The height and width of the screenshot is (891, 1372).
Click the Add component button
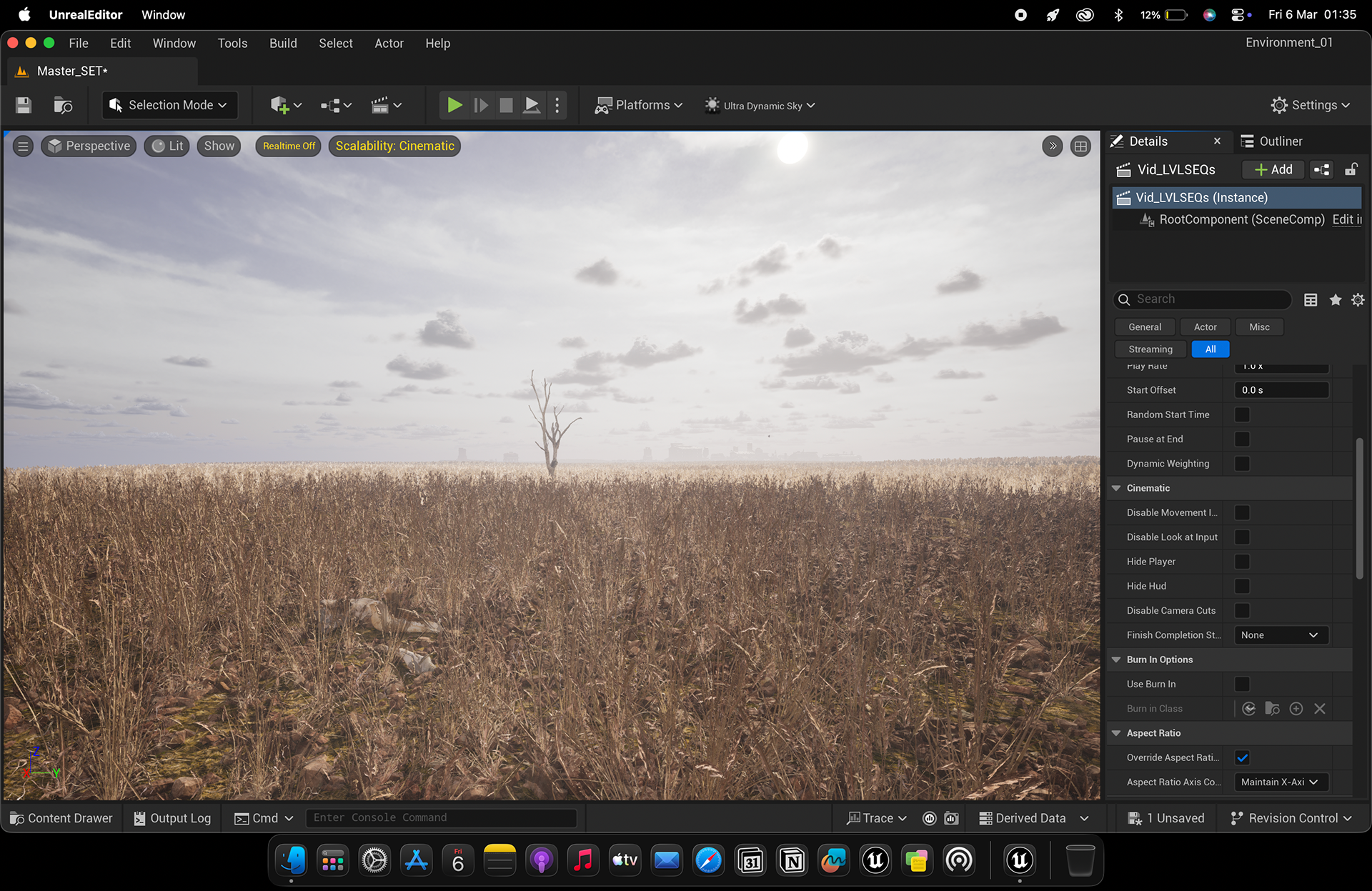pos(1274,170)
